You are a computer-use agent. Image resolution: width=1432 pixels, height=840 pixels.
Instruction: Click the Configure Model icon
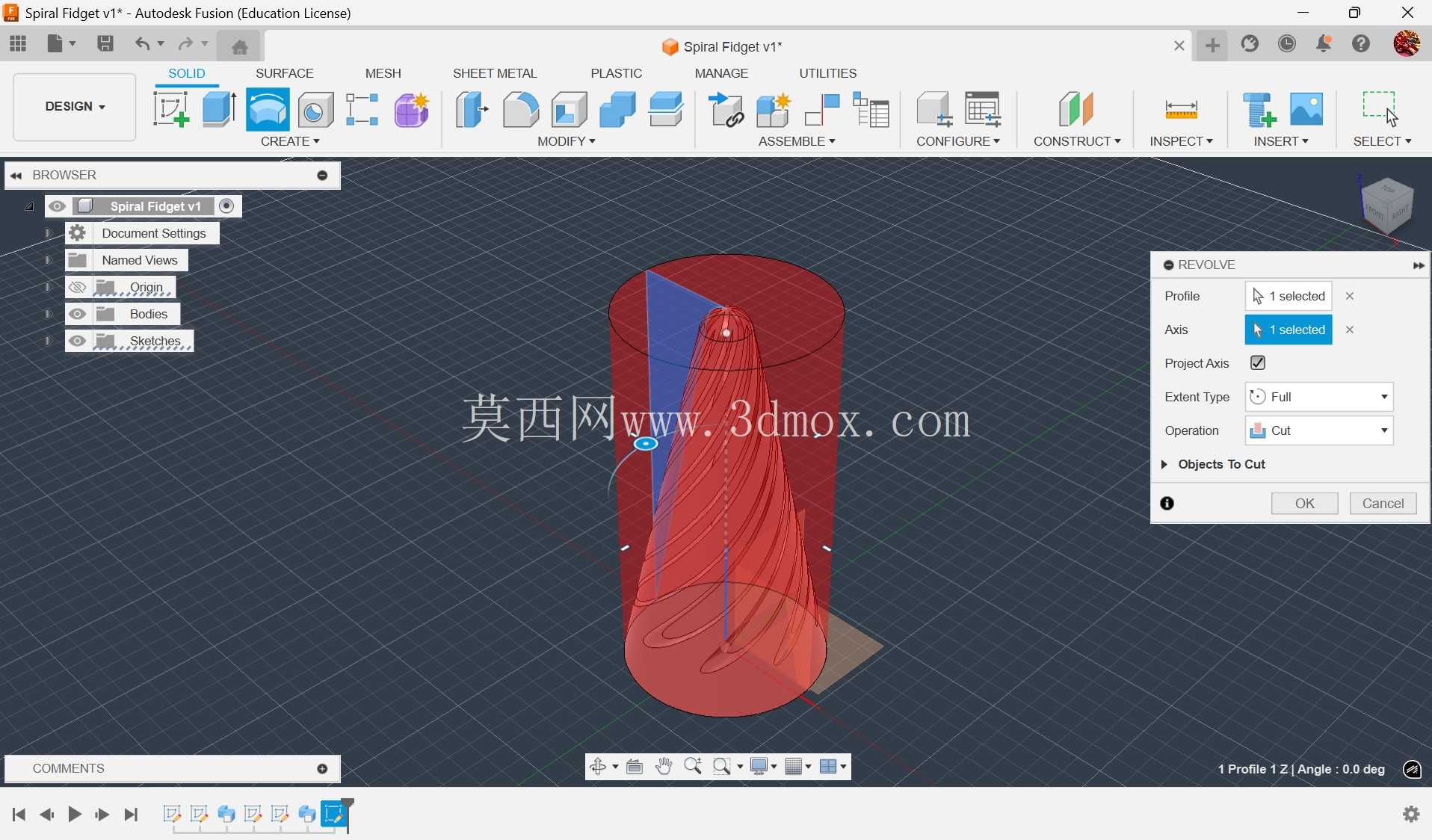click(x=934, y=110)
